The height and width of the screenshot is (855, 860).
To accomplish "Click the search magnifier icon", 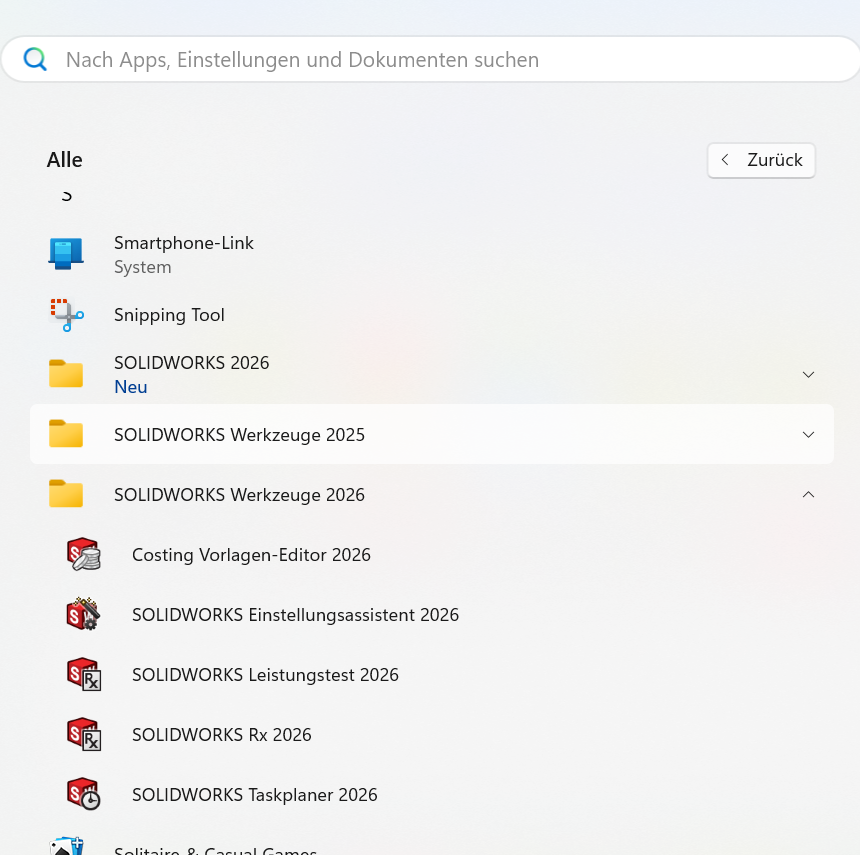I will (35, 59).
